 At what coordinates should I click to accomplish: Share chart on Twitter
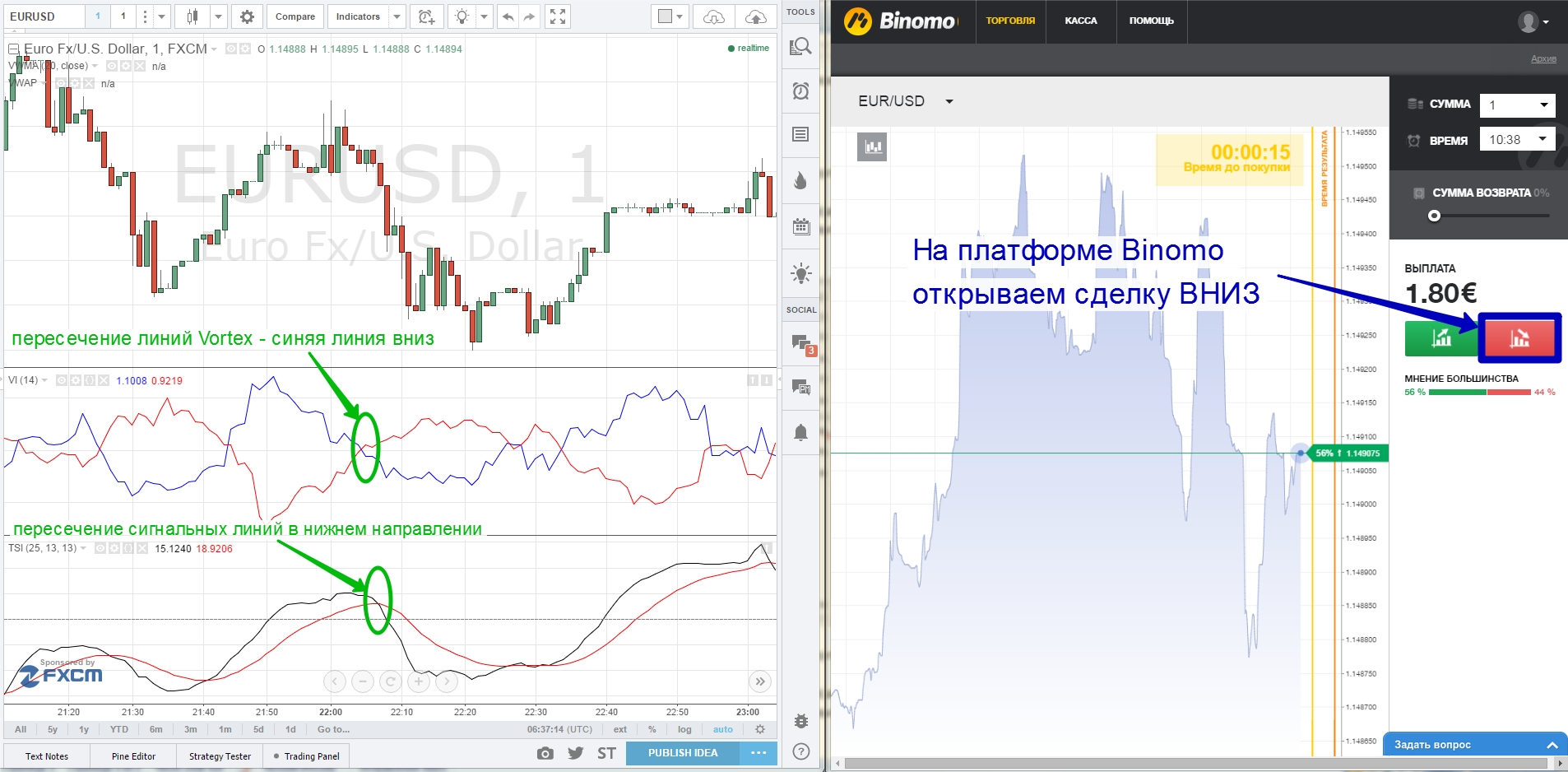[x=576, y=753]
